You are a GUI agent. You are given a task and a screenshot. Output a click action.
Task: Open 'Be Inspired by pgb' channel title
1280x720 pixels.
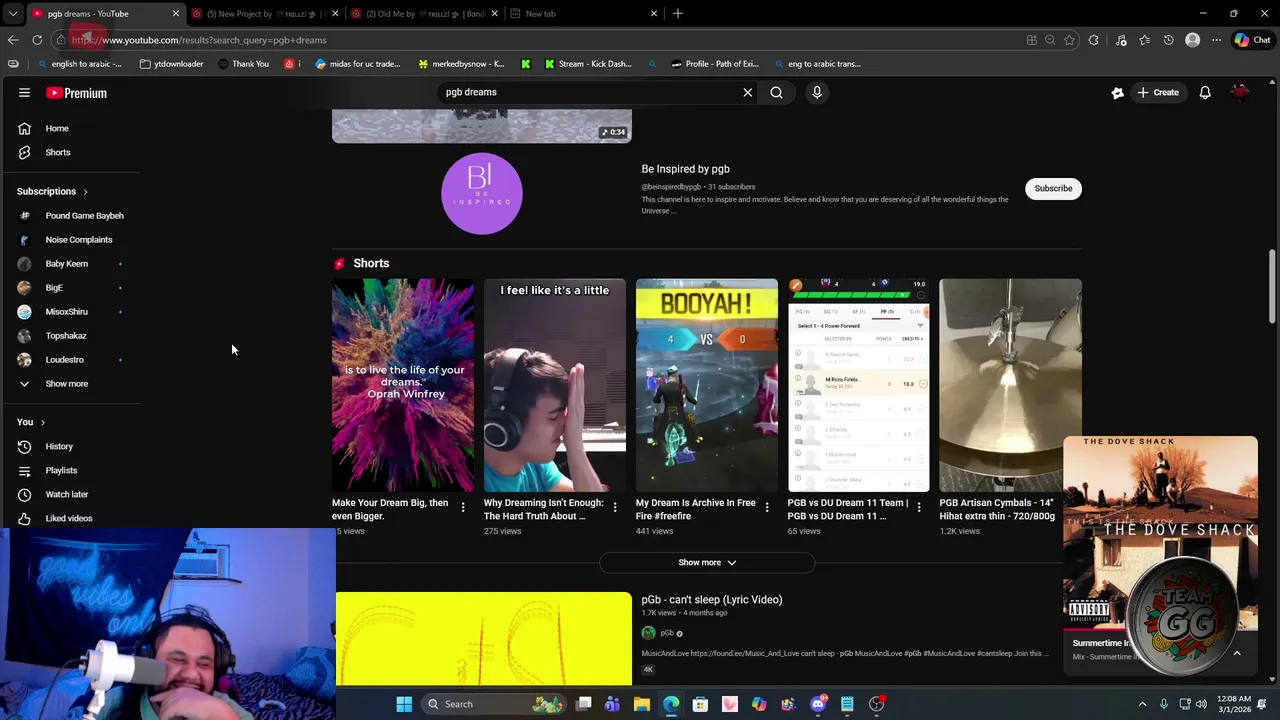(x=685, y=169)
